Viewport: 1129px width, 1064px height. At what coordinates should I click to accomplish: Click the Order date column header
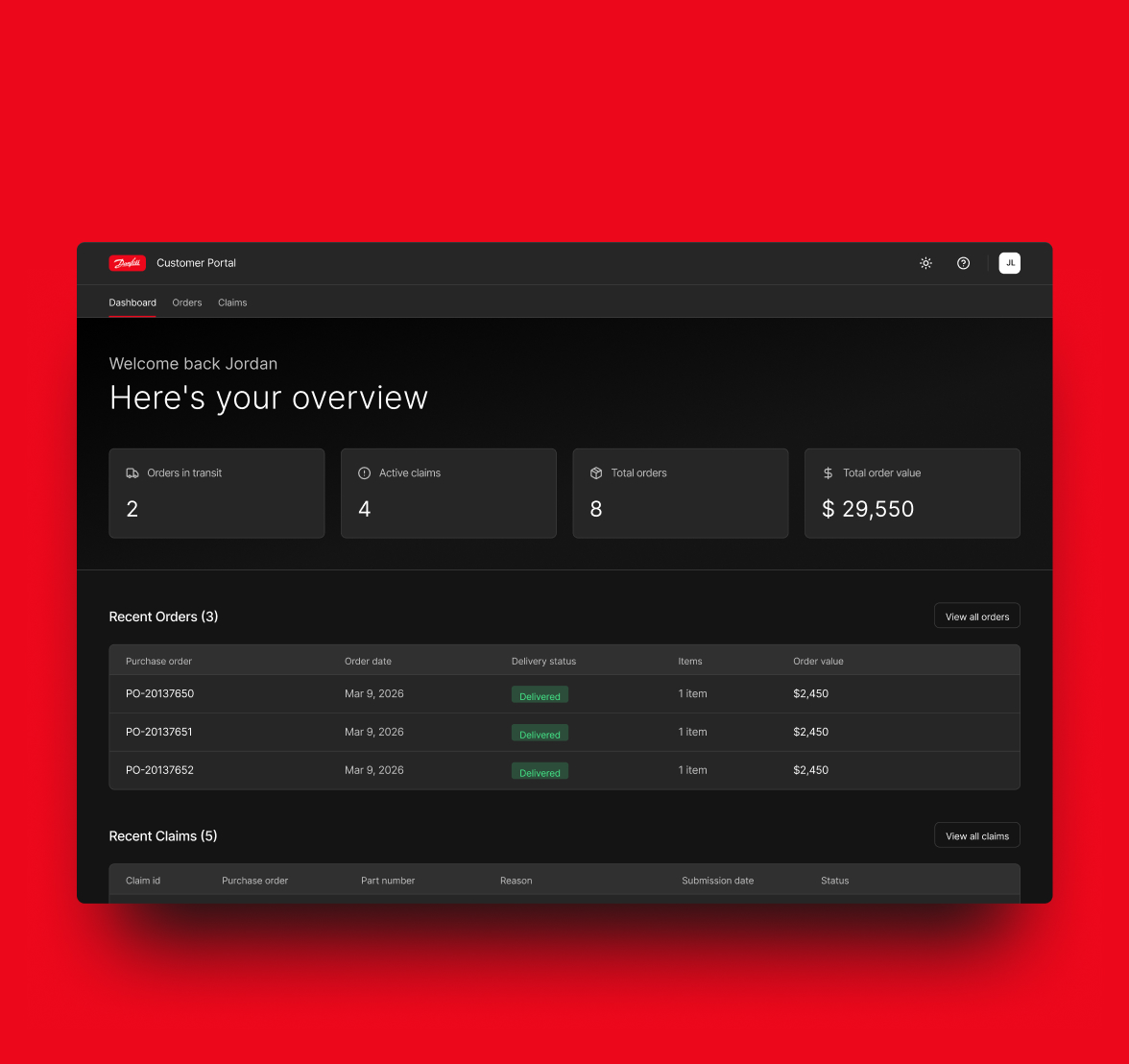(368, 661)
